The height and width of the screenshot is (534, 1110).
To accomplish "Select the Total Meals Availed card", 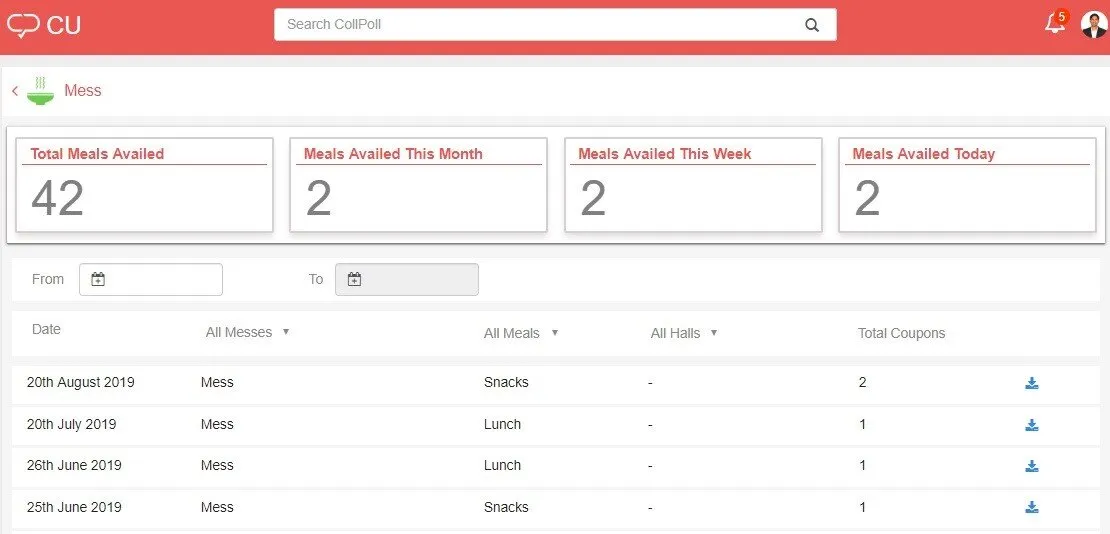I will (x=144, y=185).
